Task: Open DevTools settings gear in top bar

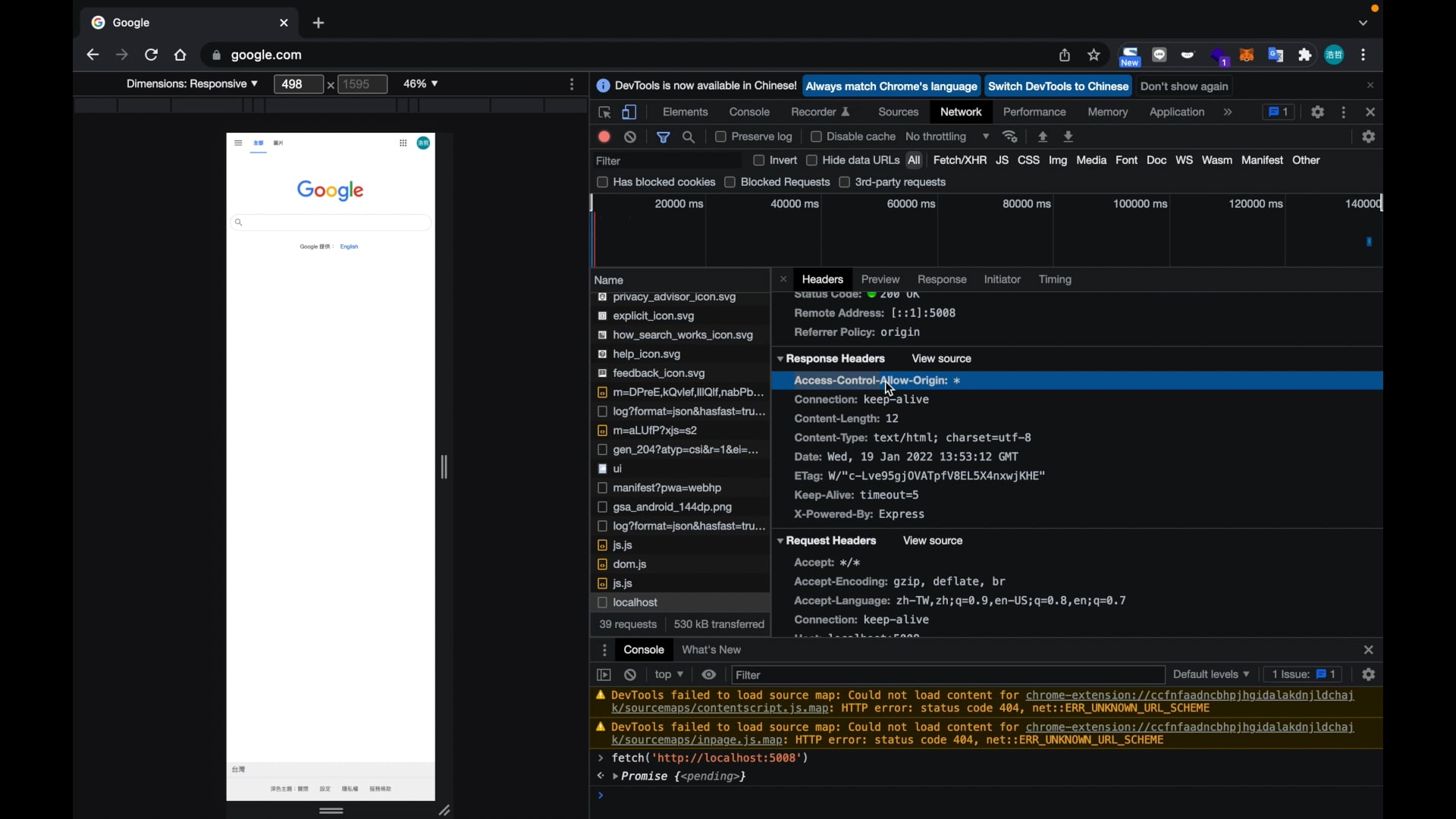Action: tap(1318, 112)
